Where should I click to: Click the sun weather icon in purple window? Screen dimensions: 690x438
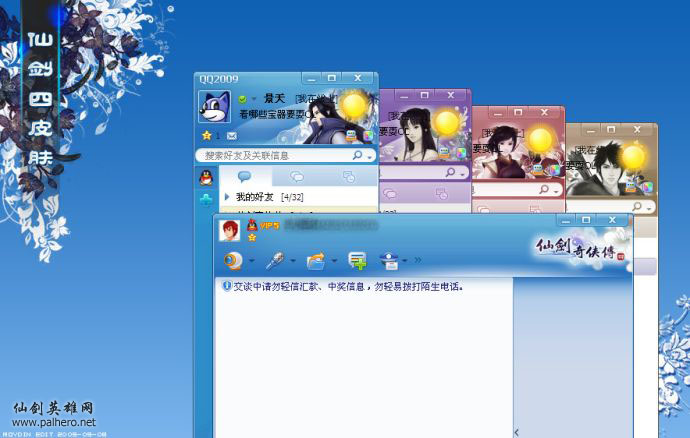(x=447, y=123)
